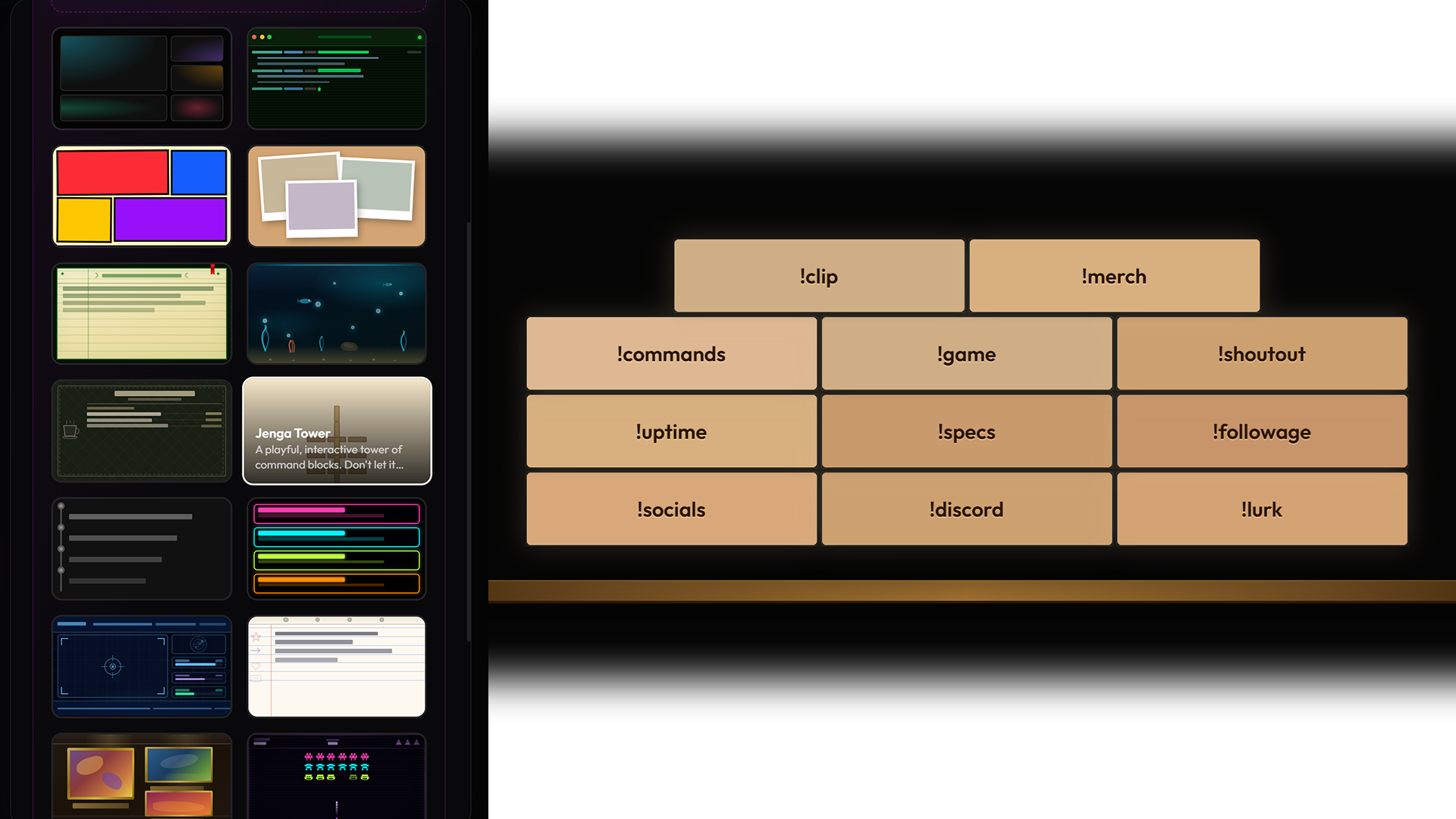Screen dimensions: 1456x819
Task: Select the !specs block
Action: (966, 431)
